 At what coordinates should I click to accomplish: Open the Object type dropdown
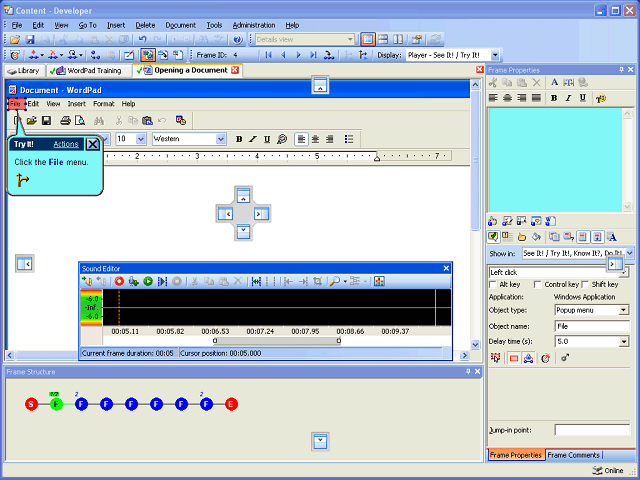tap(623, 310)
